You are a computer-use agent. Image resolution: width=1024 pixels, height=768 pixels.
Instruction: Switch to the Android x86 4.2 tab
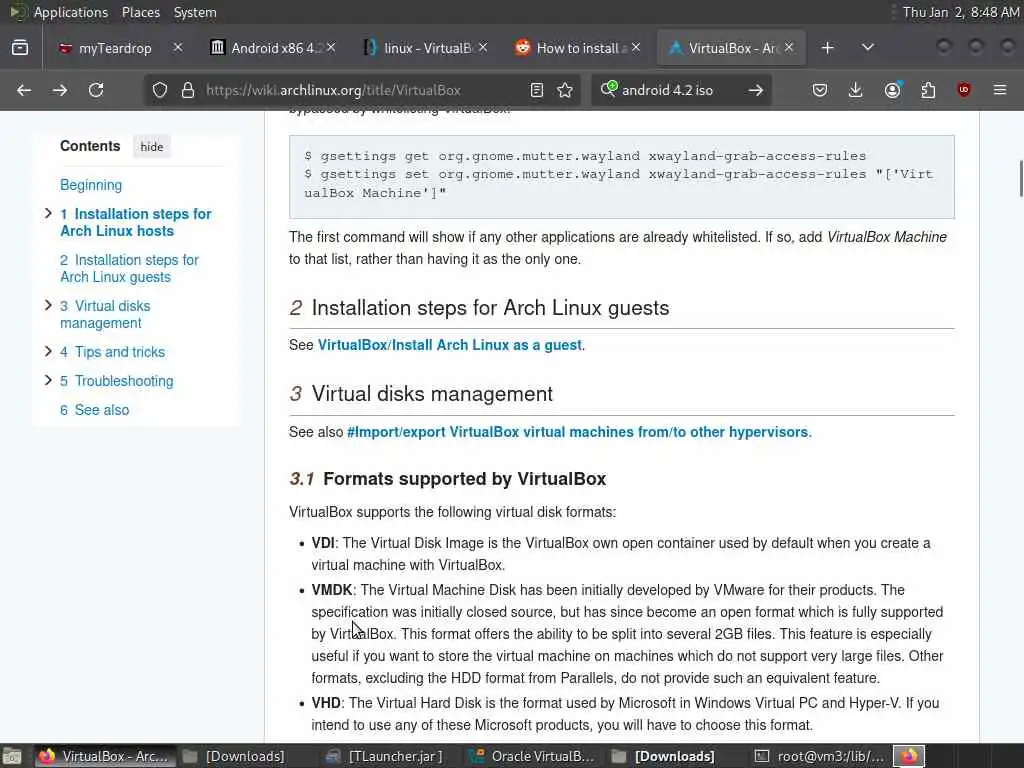pyautogui.click(x=266, y=48)
